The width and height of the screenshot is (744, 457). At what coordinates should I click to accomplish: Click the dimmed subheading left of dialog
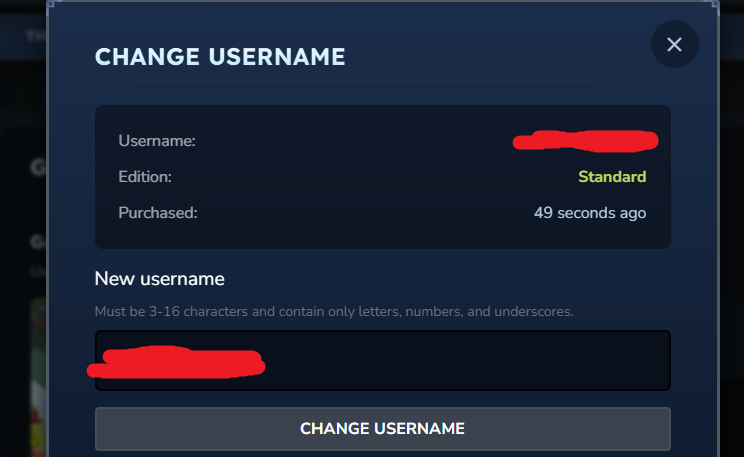[38, 242]
